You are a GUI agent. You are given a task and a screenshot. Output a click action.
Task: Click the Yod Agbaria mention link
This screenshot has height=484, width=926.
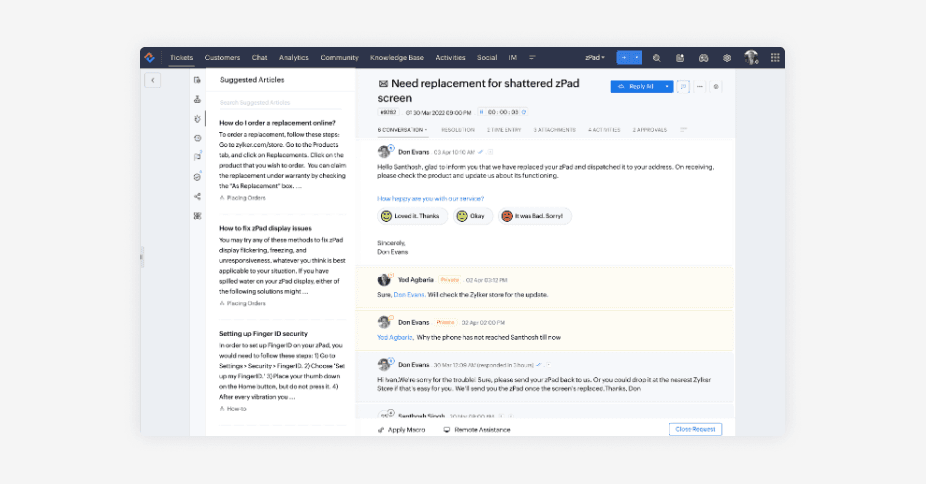[394, 338]
